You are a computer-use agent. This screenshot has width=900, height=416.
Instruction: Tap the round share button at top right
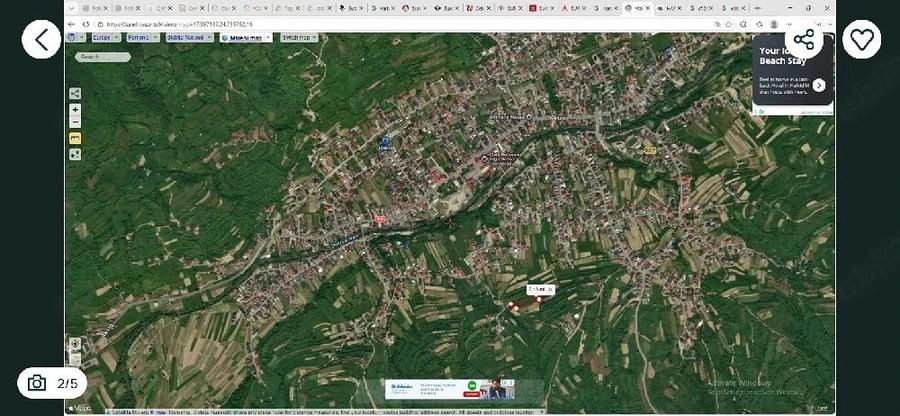[x=804, y=40]
